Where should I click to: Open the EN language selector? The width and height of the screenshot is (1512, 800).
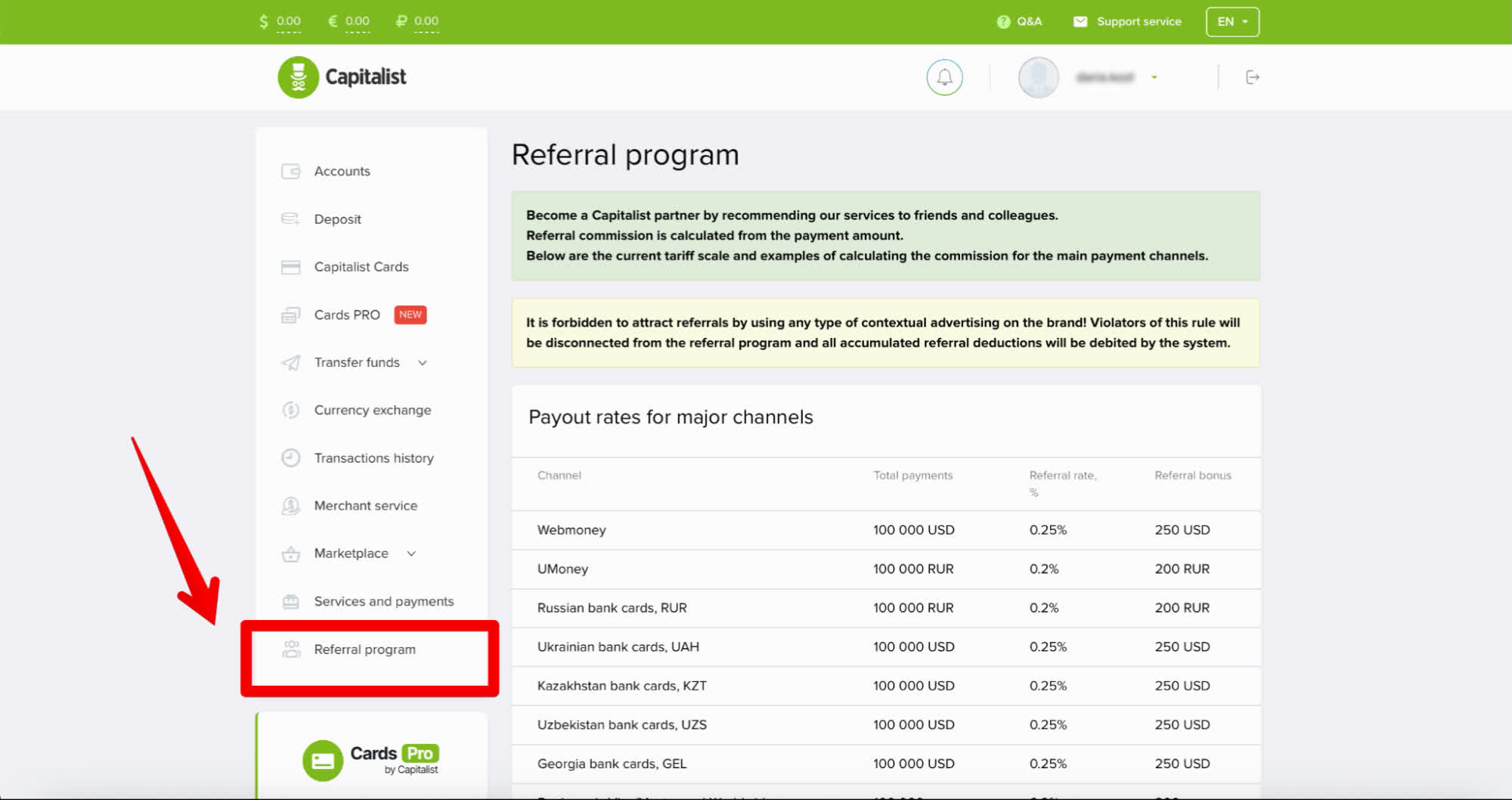pyautogui.click(x=1232, y=22)
